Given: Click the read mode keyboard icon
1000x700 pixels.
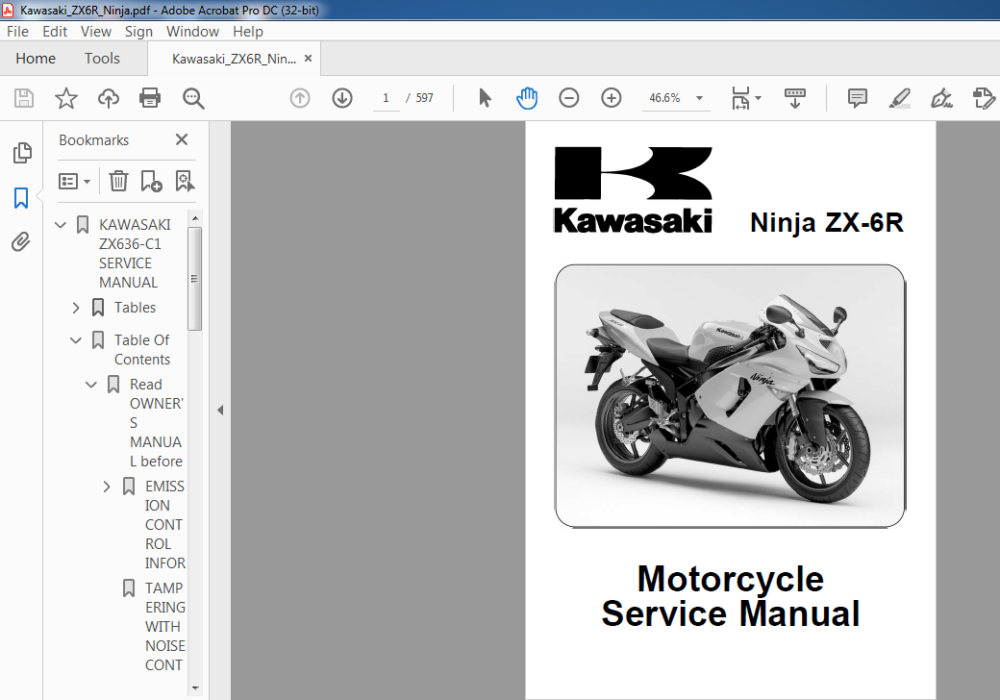Looking at the screenshot, I should 795,98.
